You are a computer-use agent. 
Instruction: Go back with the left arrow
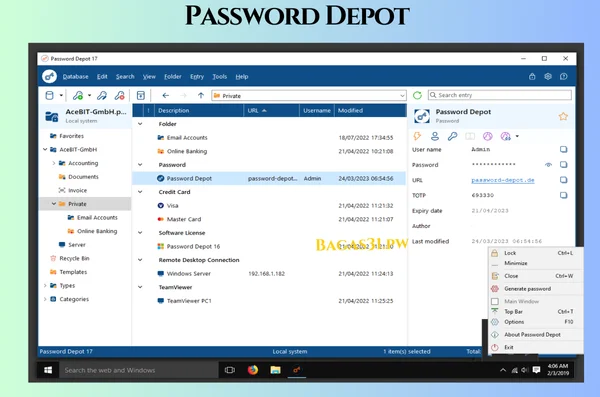(165, 95)
